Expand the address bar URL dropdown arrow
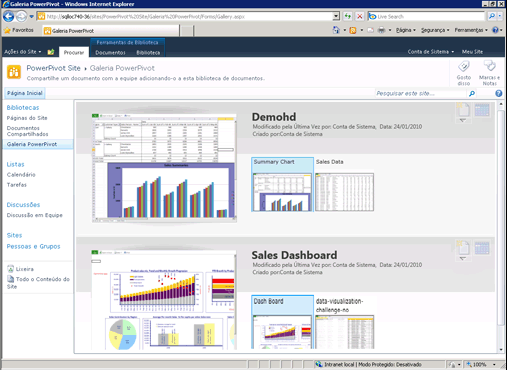 336,16
